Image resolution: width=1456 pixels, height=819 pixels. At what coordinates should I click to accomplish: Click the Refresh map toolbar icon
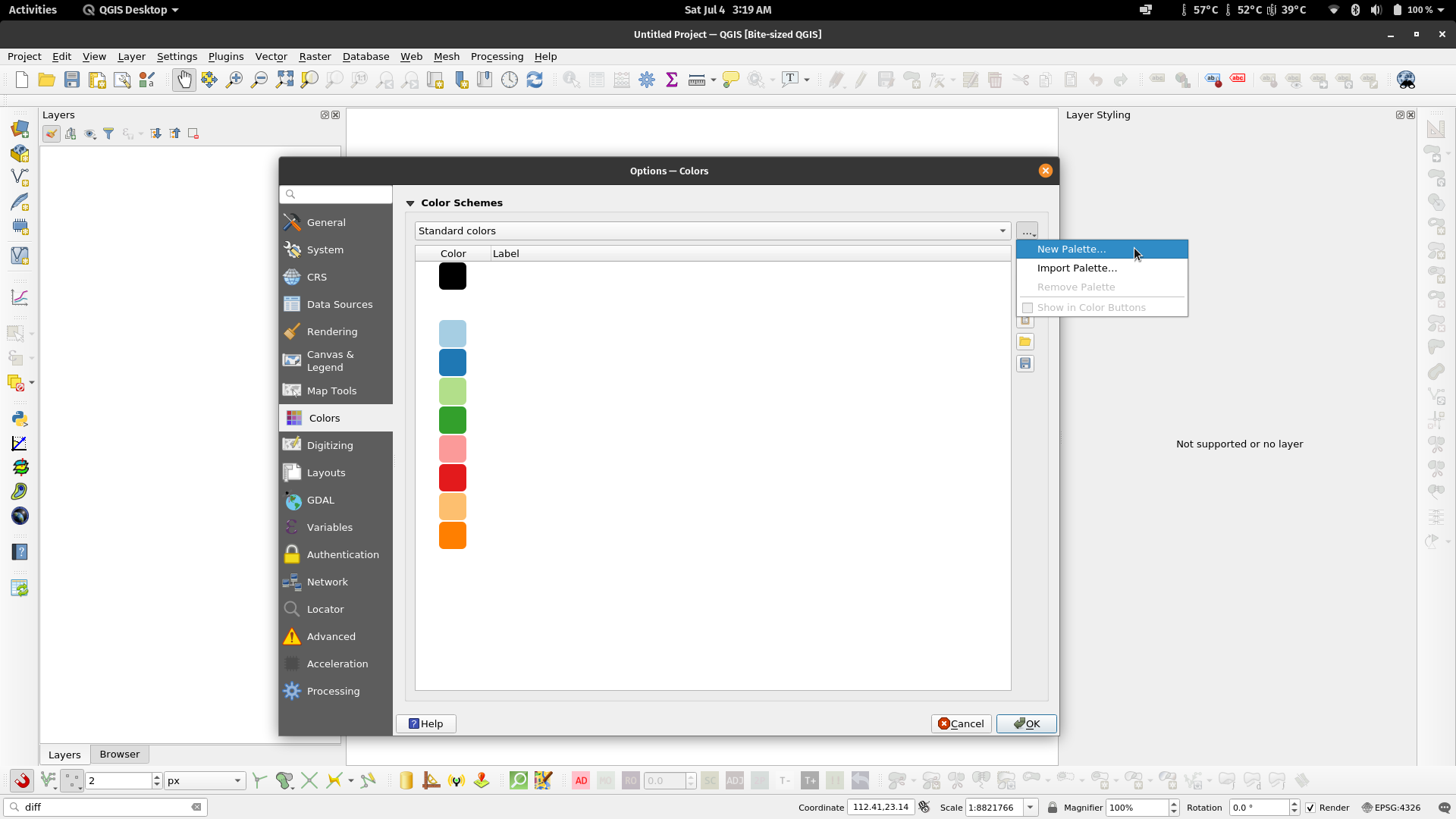[x=535, y=80]
